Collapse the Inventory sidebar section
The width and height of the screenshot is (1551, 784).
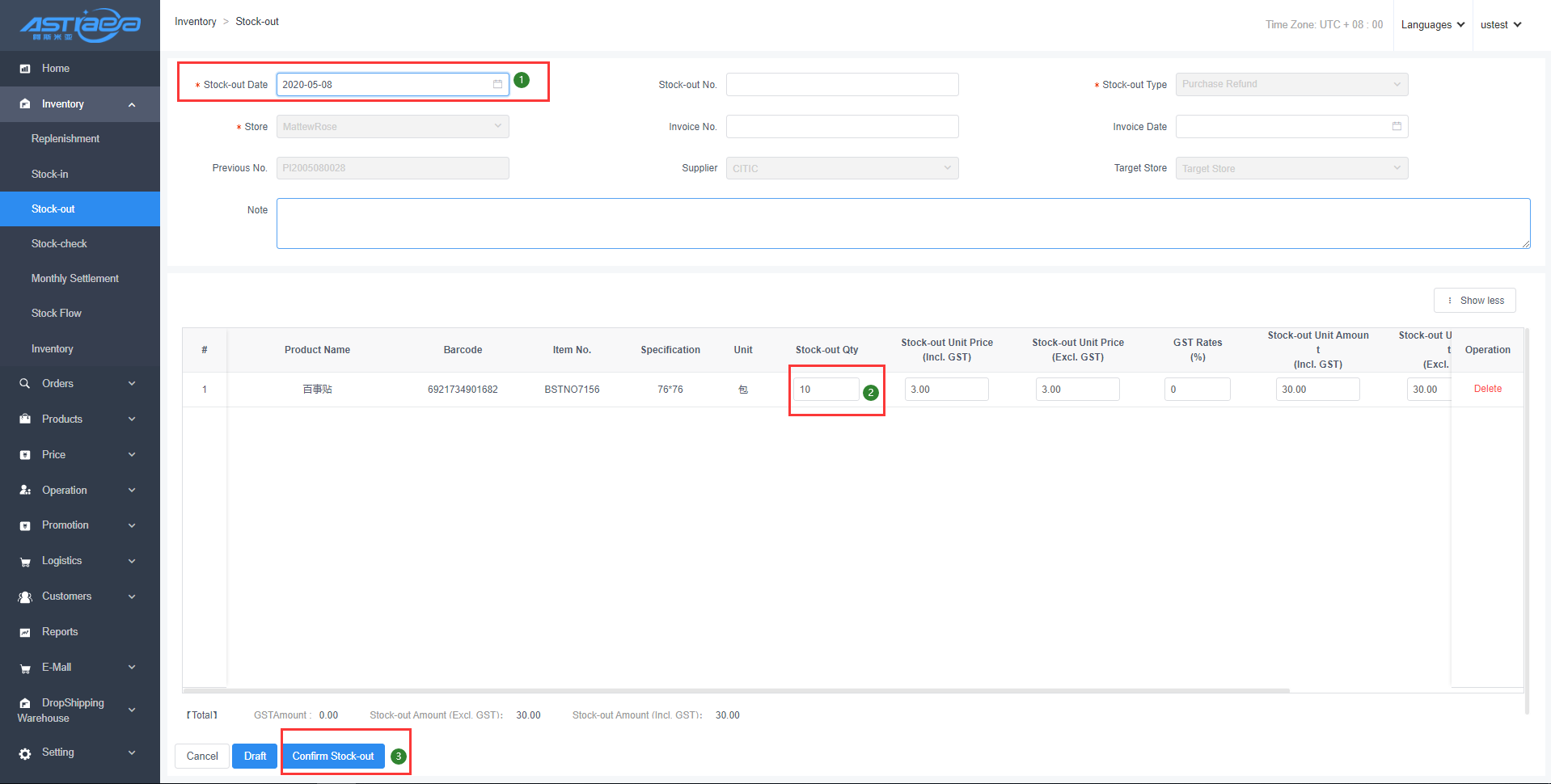tap(131, 104)
